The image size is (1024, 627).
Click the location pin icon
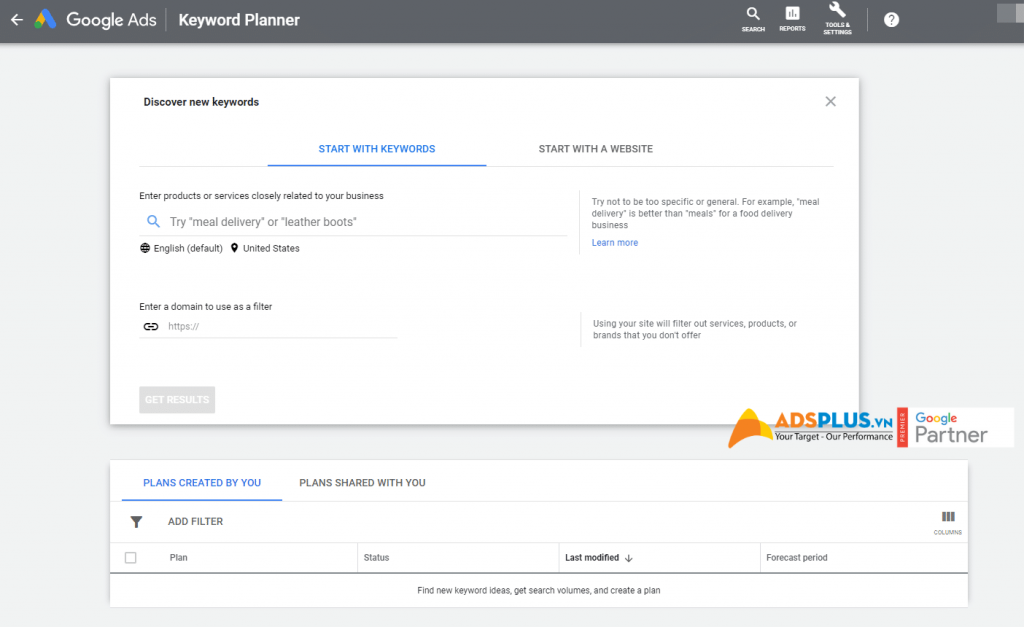(234, 248)
